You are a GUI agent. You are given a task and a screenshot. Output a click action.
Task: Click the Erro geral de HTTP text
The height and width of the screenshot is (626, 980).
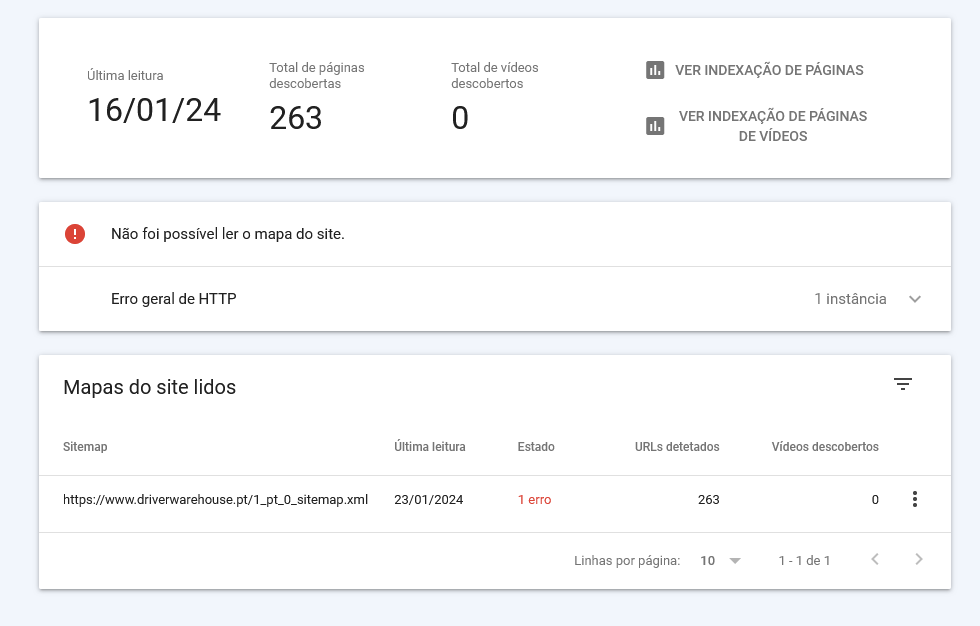coord(174,299)
